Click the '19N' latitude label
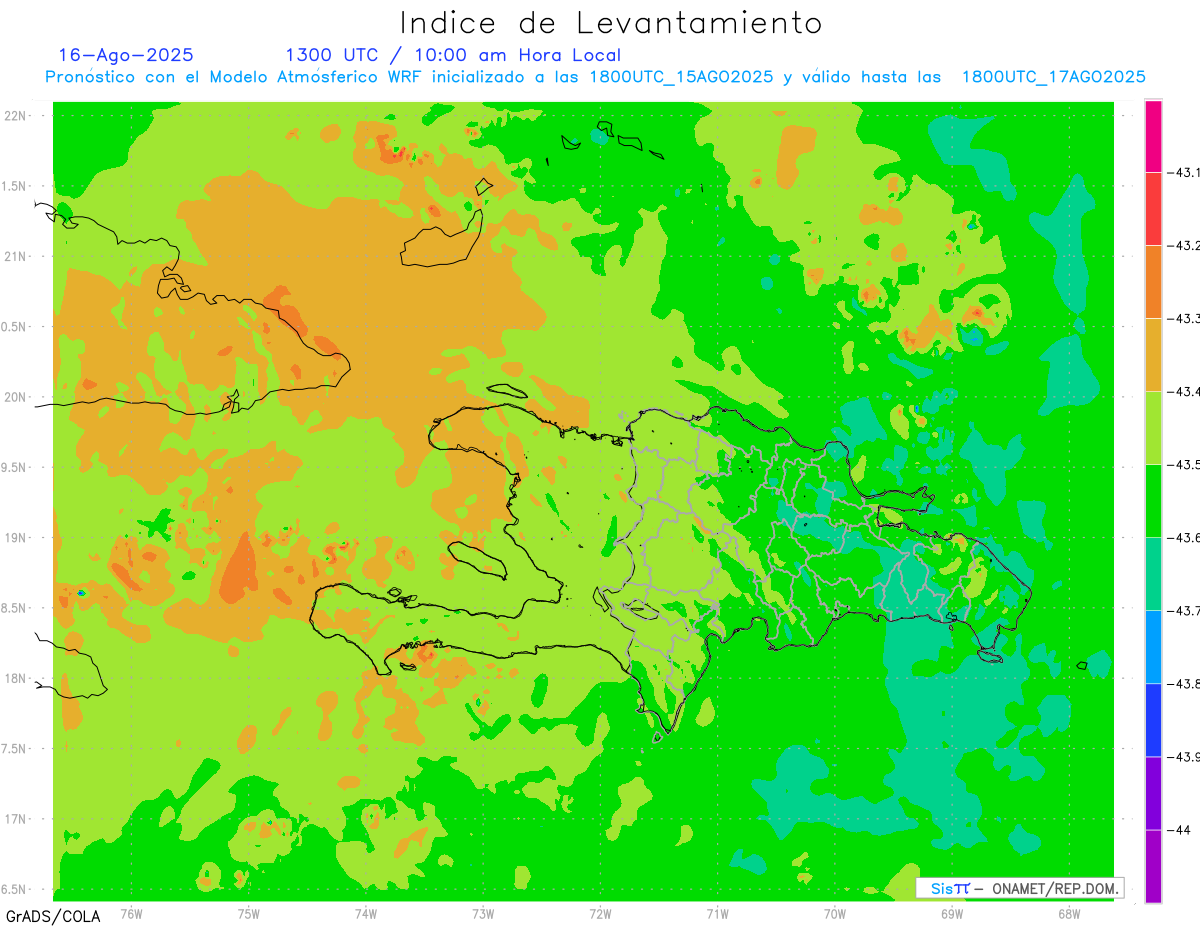Screen dimensions: 1200x927 click(x=15, y=538)
